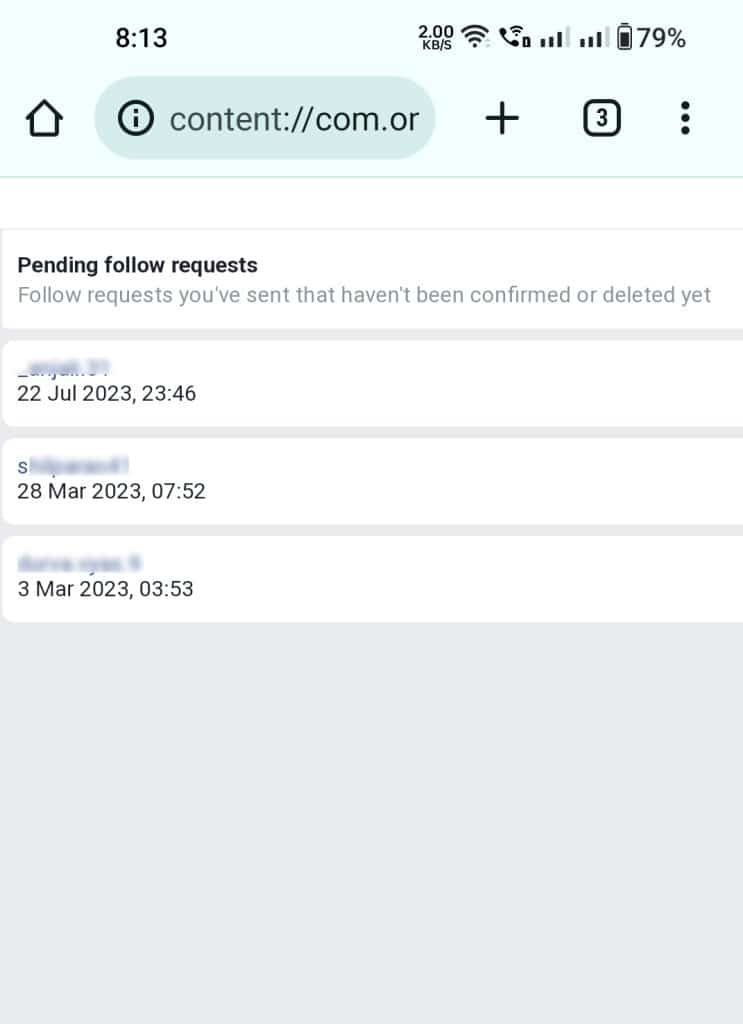The height and width of the screenshot is (1024, 743).
Task: Tap the Wi-Fi calling phone icon
Action: coord(513,36)
